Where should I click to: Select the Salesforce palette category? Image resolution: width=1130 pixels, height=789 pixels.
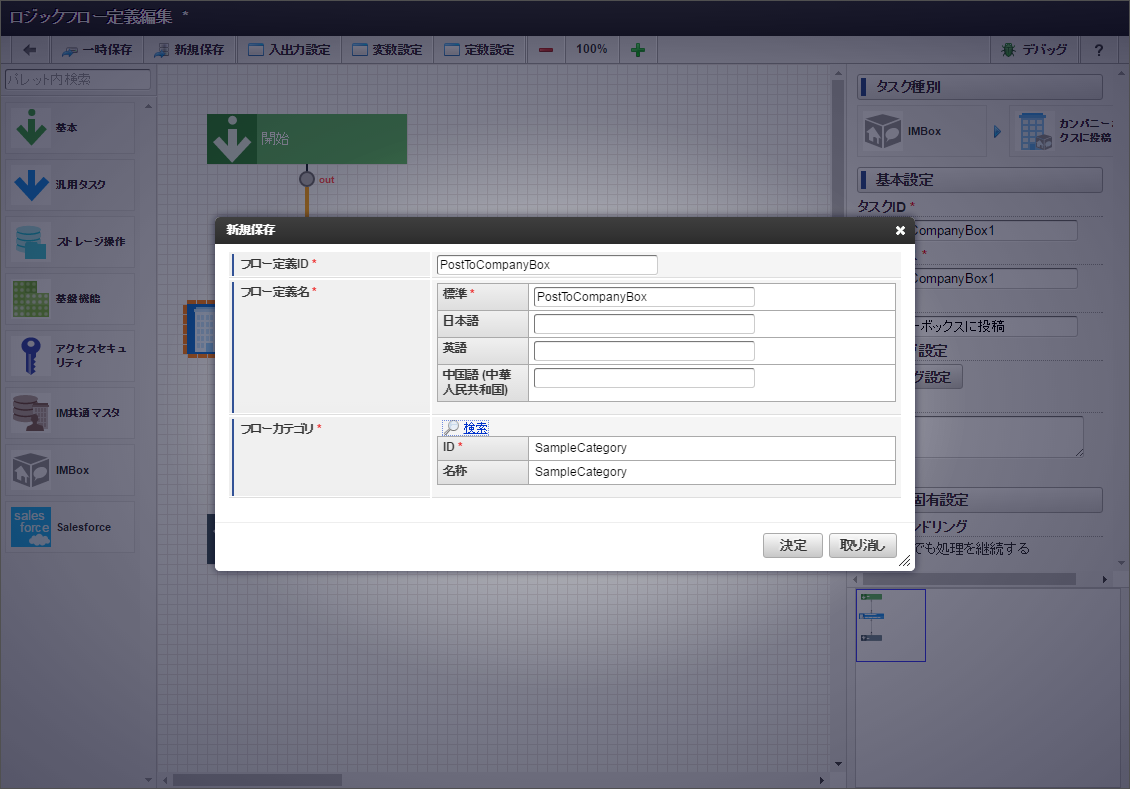(x=70, y=527)
